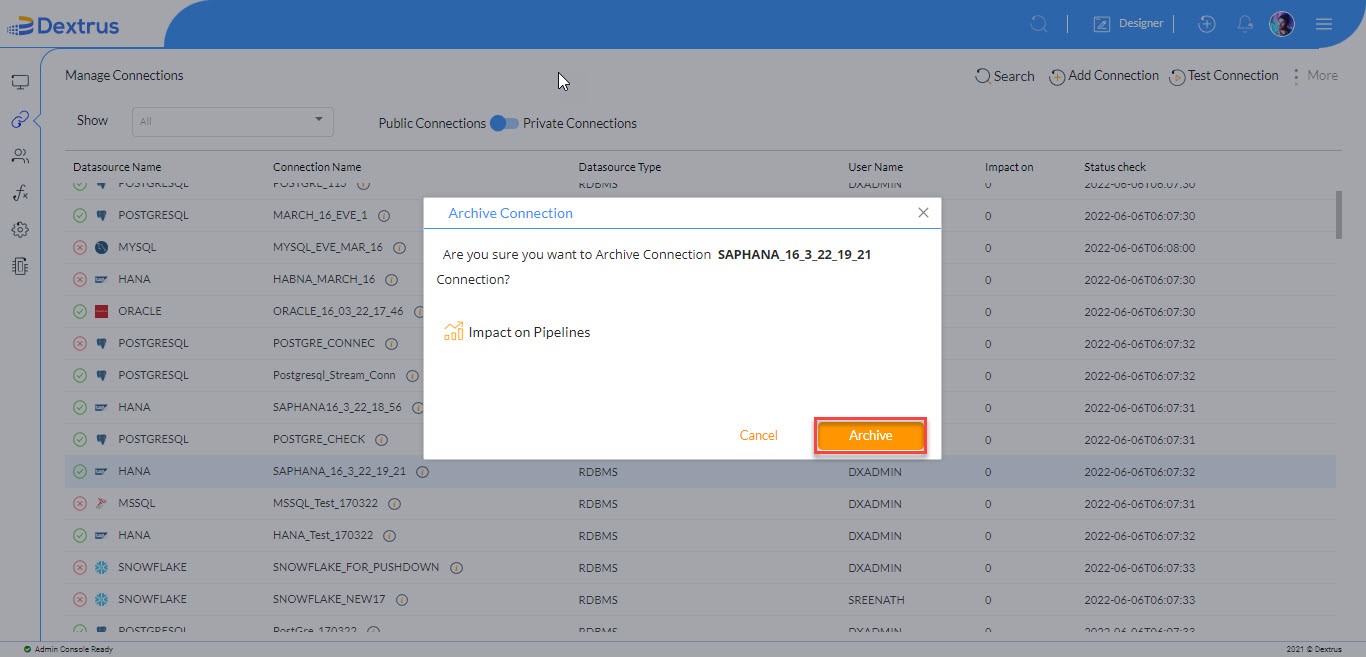Open the chip icon in left sidebar
The width and height of the screenshot is (1366, 657).
point(20,266)
